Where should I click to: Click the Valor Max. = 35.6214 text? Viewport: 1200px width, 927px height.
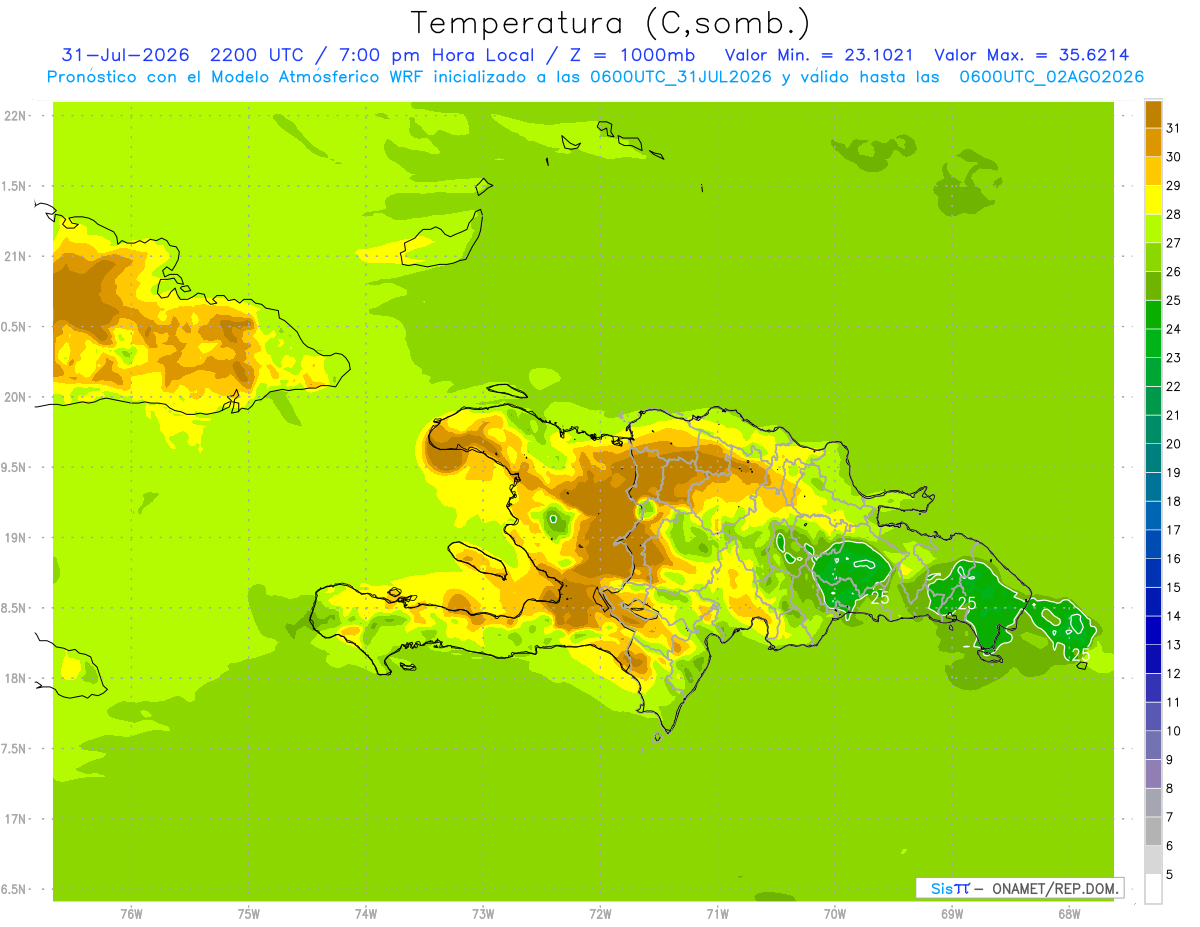click(x=1032, y=55)
